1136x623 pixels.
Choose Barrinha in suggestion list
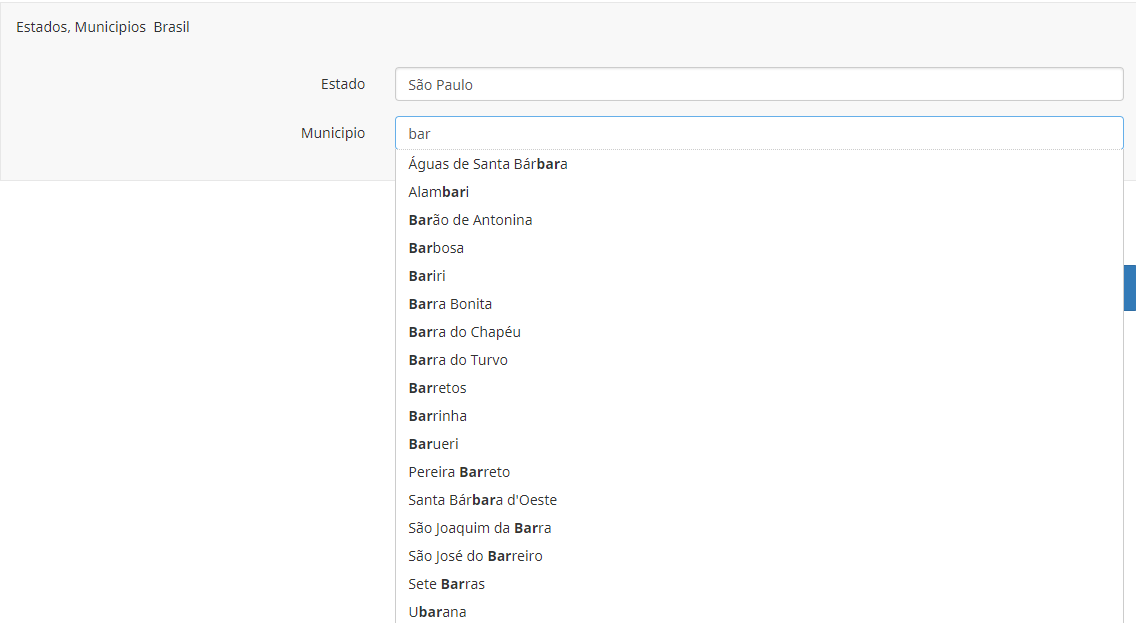pyautogui.click(x=437, y=416)
